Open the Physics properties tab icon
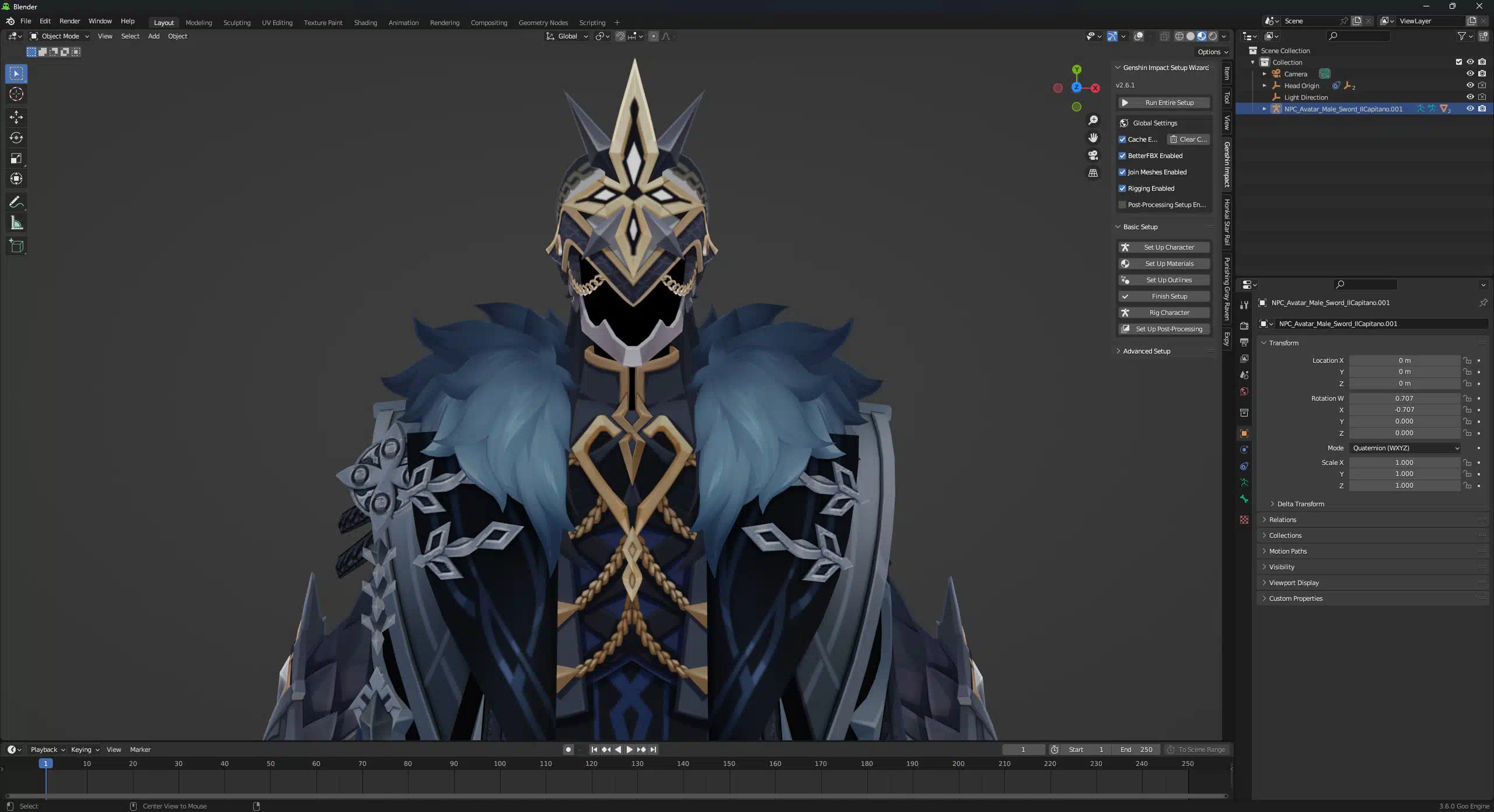The height and width of the screenshot is (812, 1494). [1244, 450]
